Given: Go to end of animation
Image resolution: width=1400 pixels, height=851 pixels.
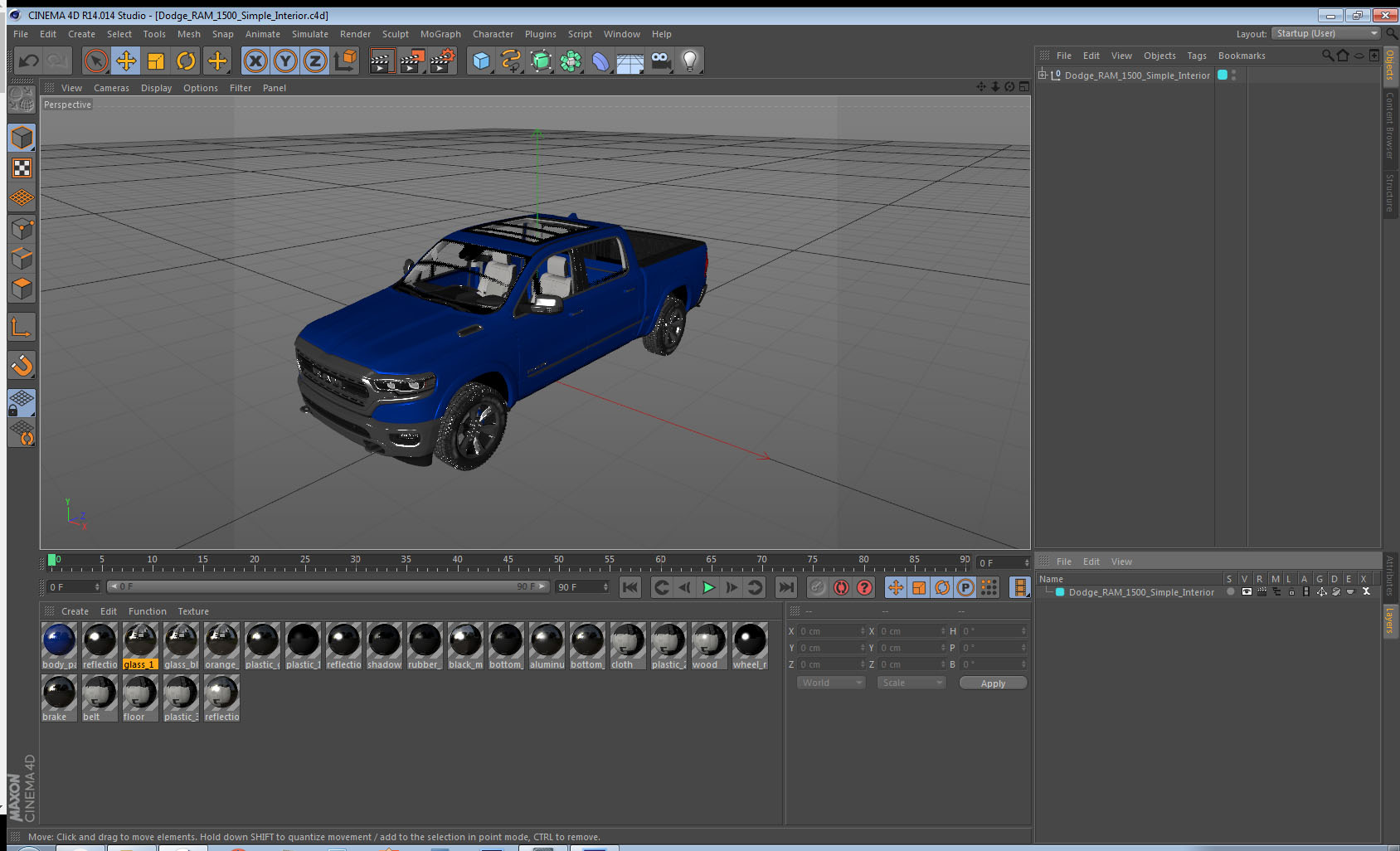Looking at the screenshot, I should click(785, 587).
